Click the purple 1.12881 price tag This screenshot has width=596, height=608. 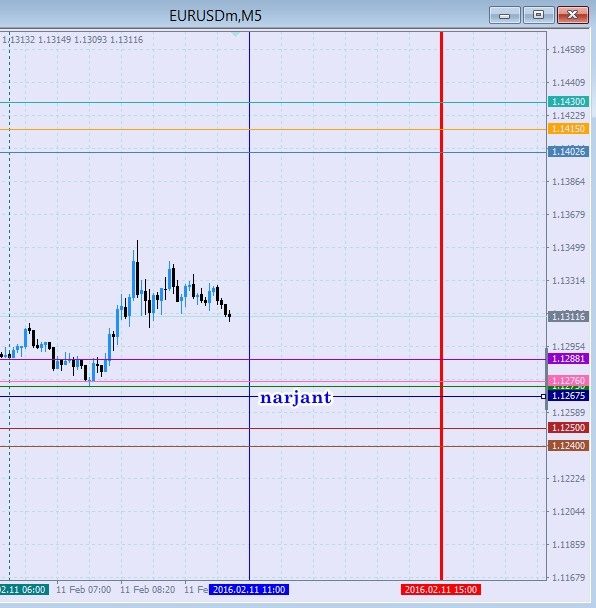pos(568,359)
